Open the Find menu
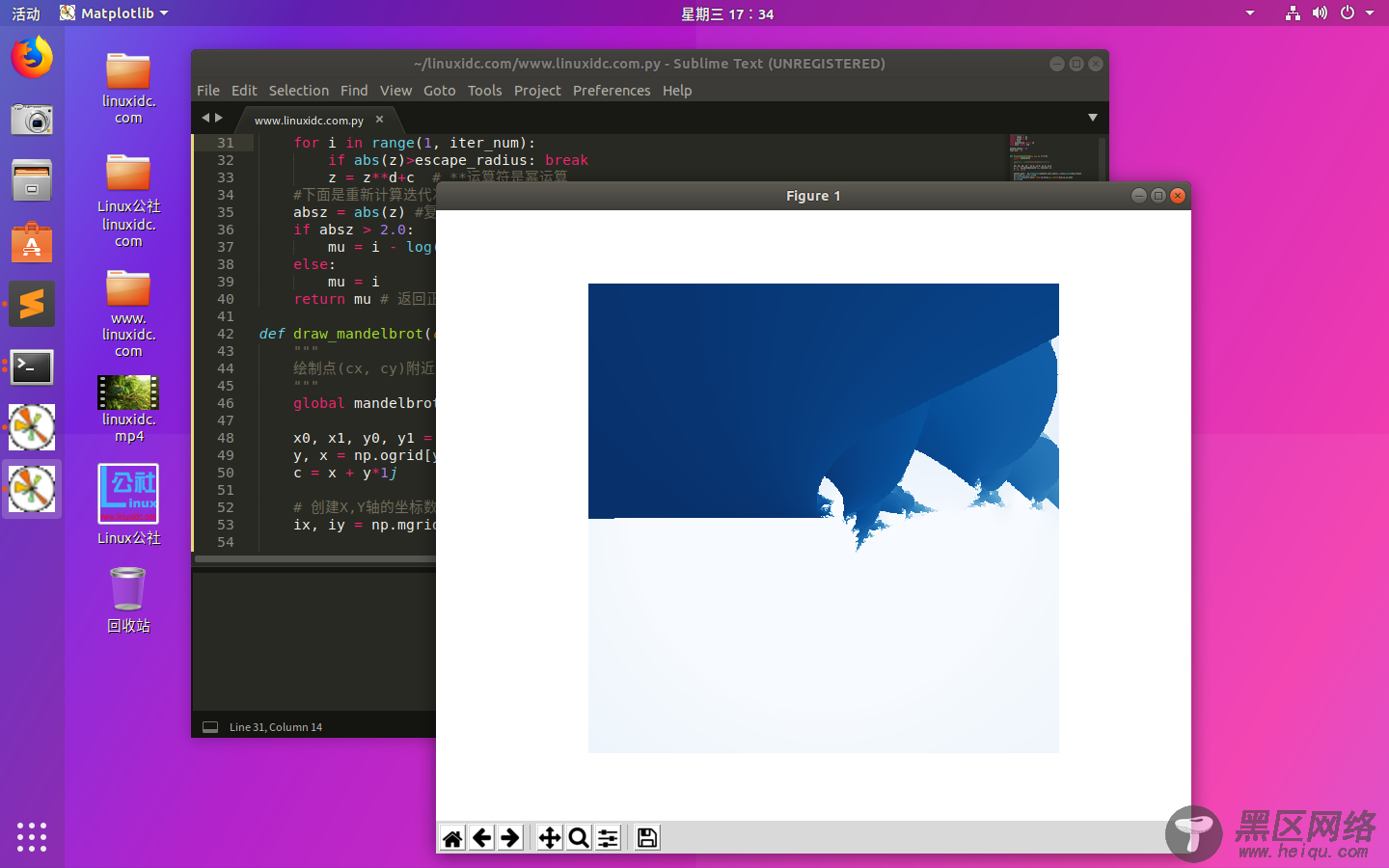Image resolution: width=1389 pixels, height=868 pixels. (x=354, y=91)
